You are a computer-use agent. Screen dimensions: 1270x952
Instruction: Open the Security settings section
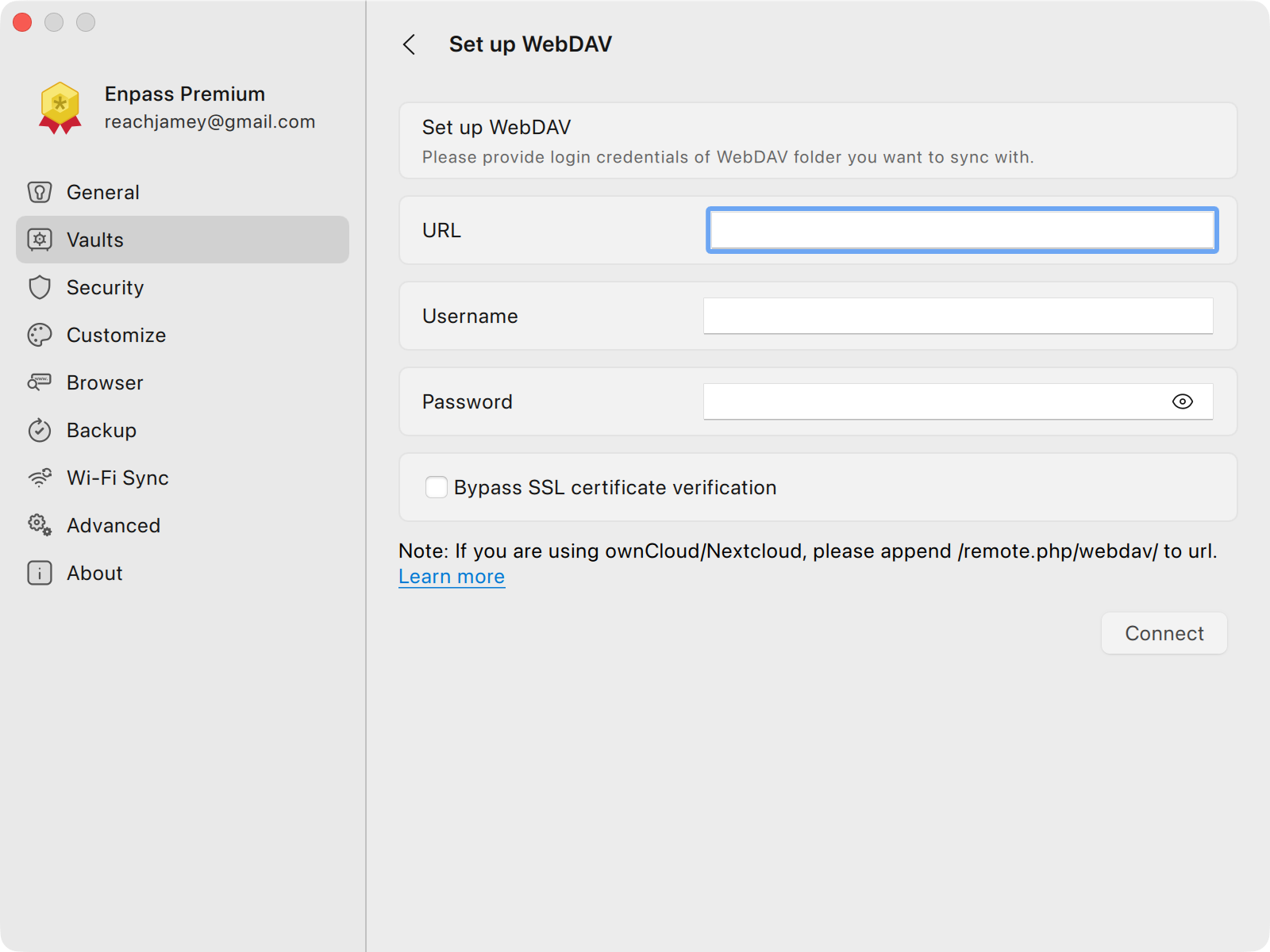pos(183,287)
